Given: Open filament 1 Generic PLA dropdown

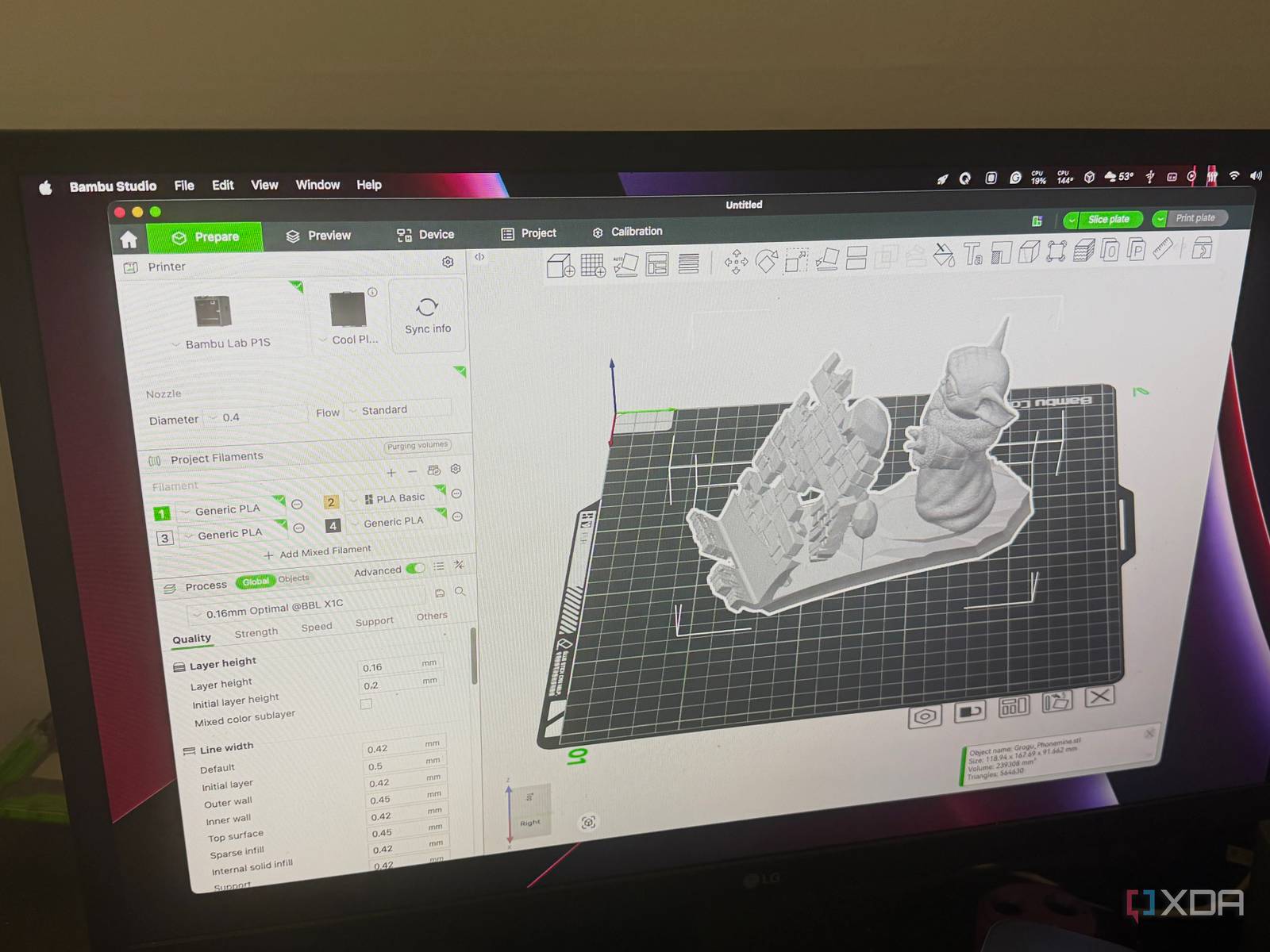Looking at the screenshot, I should (230, 509).
